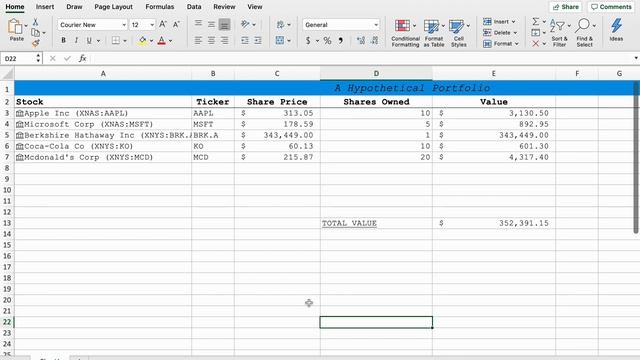
Task: Open Cell Styles gallery
Action: pyautogui.click(x=459, y=33)
